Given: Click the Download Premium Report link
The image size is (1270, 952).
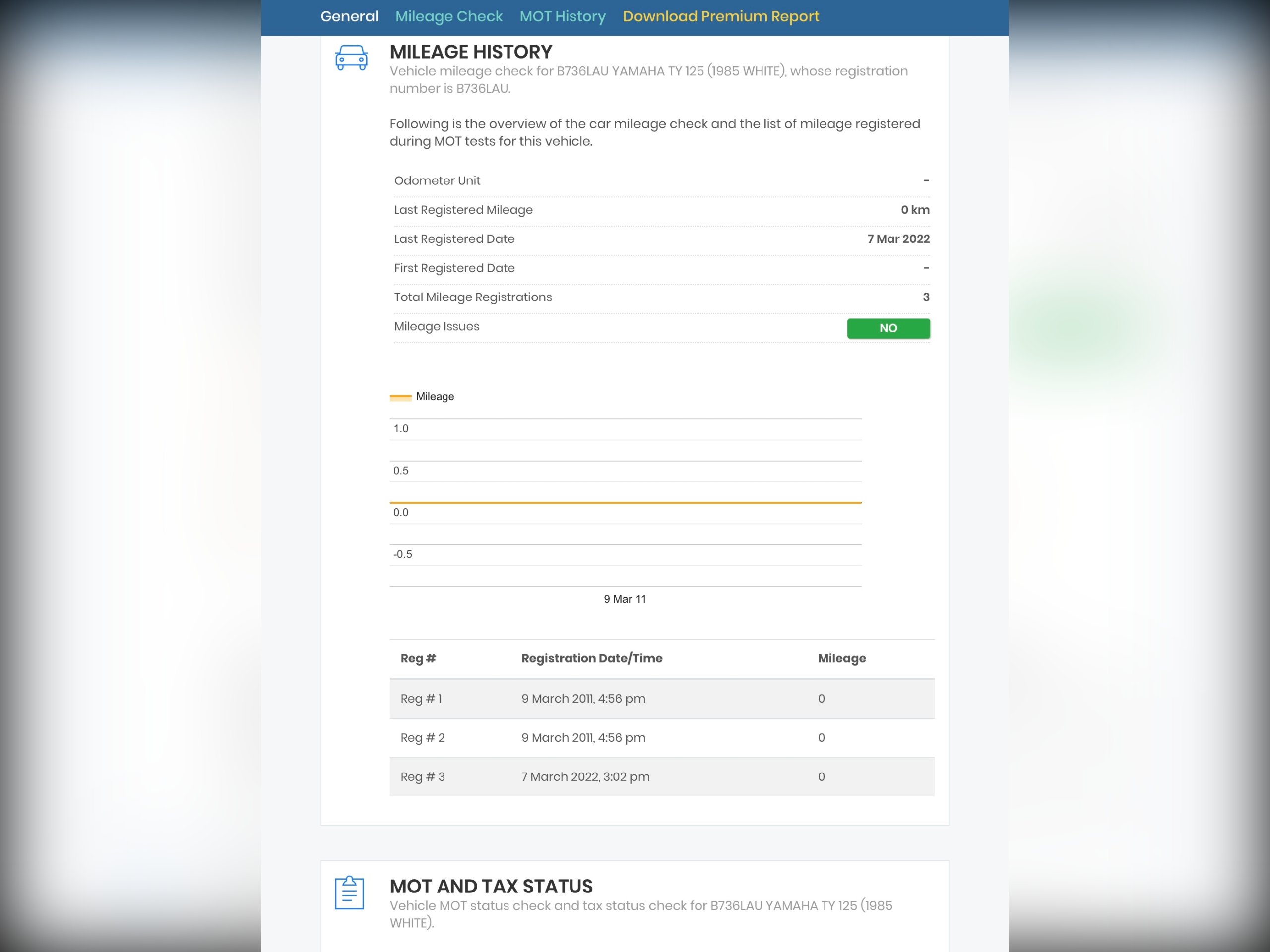Looking at the screenshot, I should click(720, 16).
